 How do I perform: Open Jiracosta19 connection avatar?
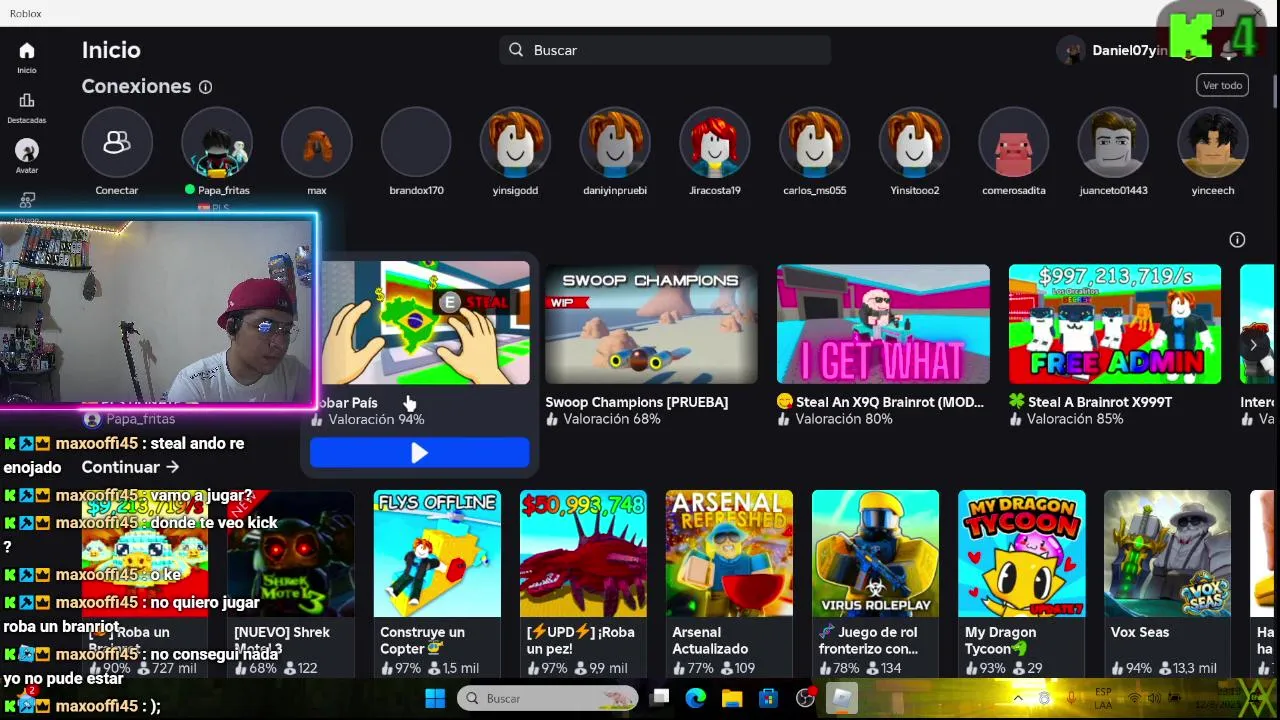715,143
